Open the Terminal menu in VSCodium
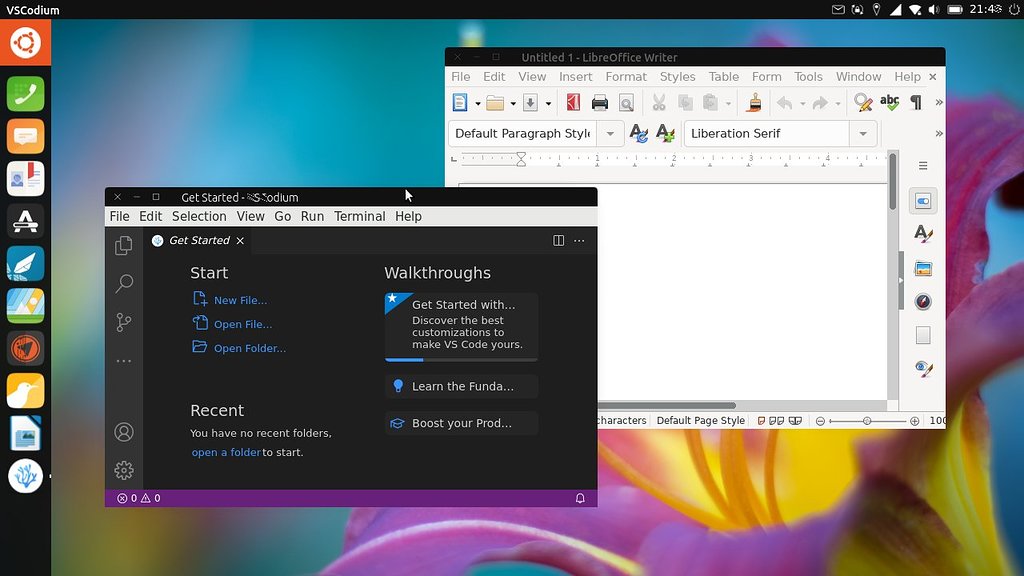 [359, 216]
